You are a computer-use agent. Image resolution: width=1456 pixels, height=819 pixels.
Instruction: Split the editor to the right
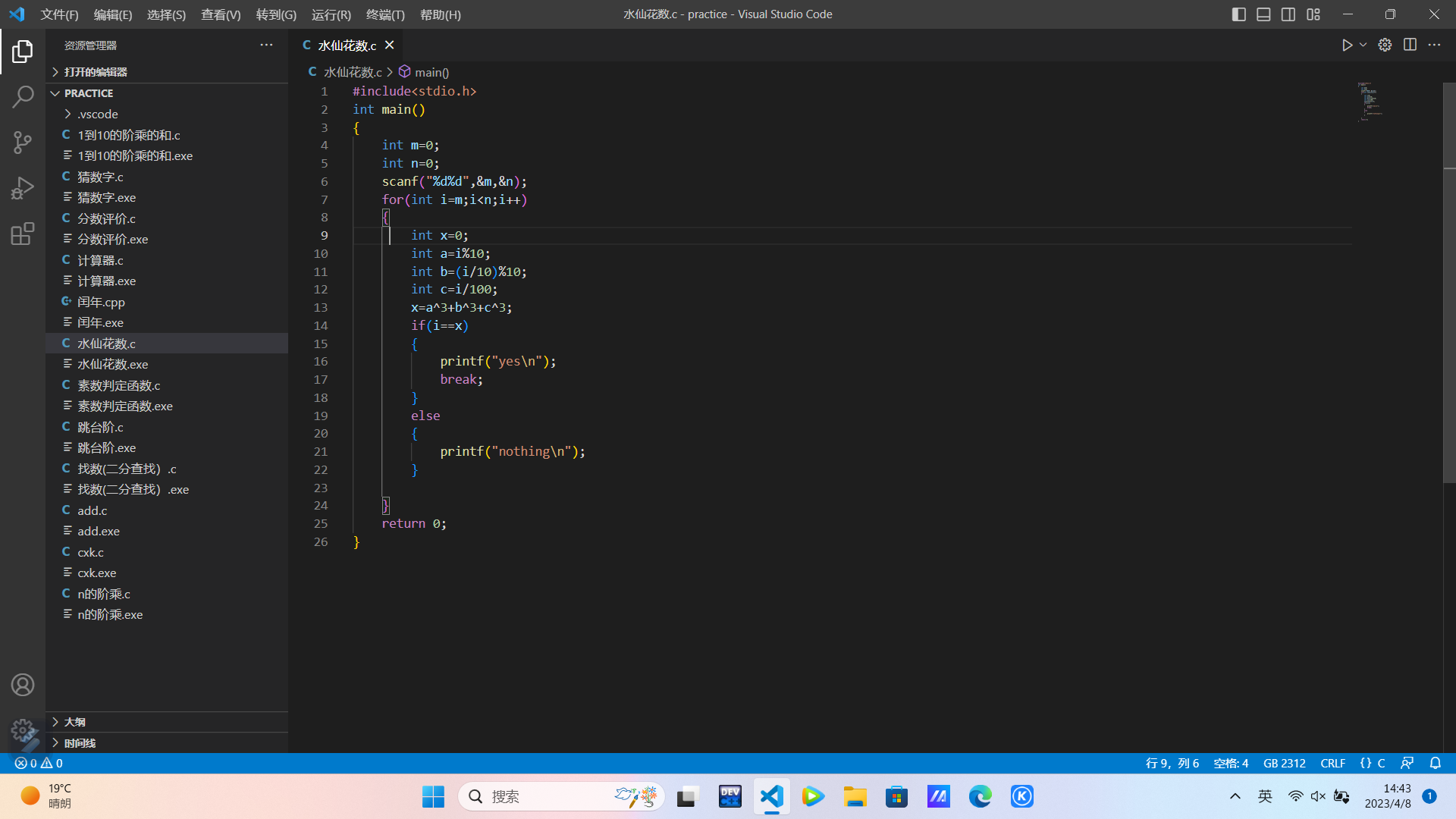click(x=1410, y=45)
